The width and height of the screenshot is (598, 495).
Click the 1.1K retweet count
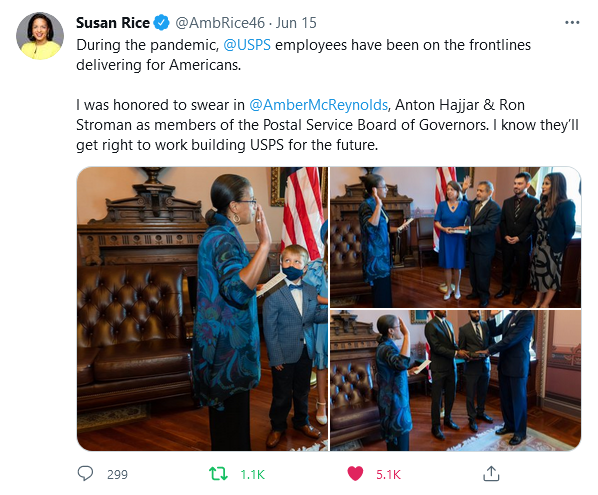tap(252, 474)
